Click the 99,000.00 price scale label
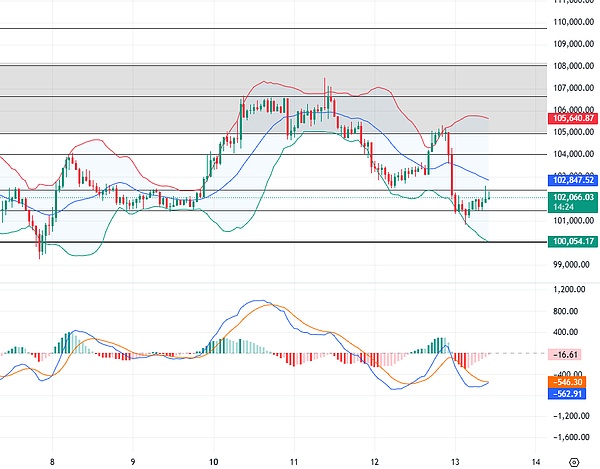600x469 pixels. (573, 265)
